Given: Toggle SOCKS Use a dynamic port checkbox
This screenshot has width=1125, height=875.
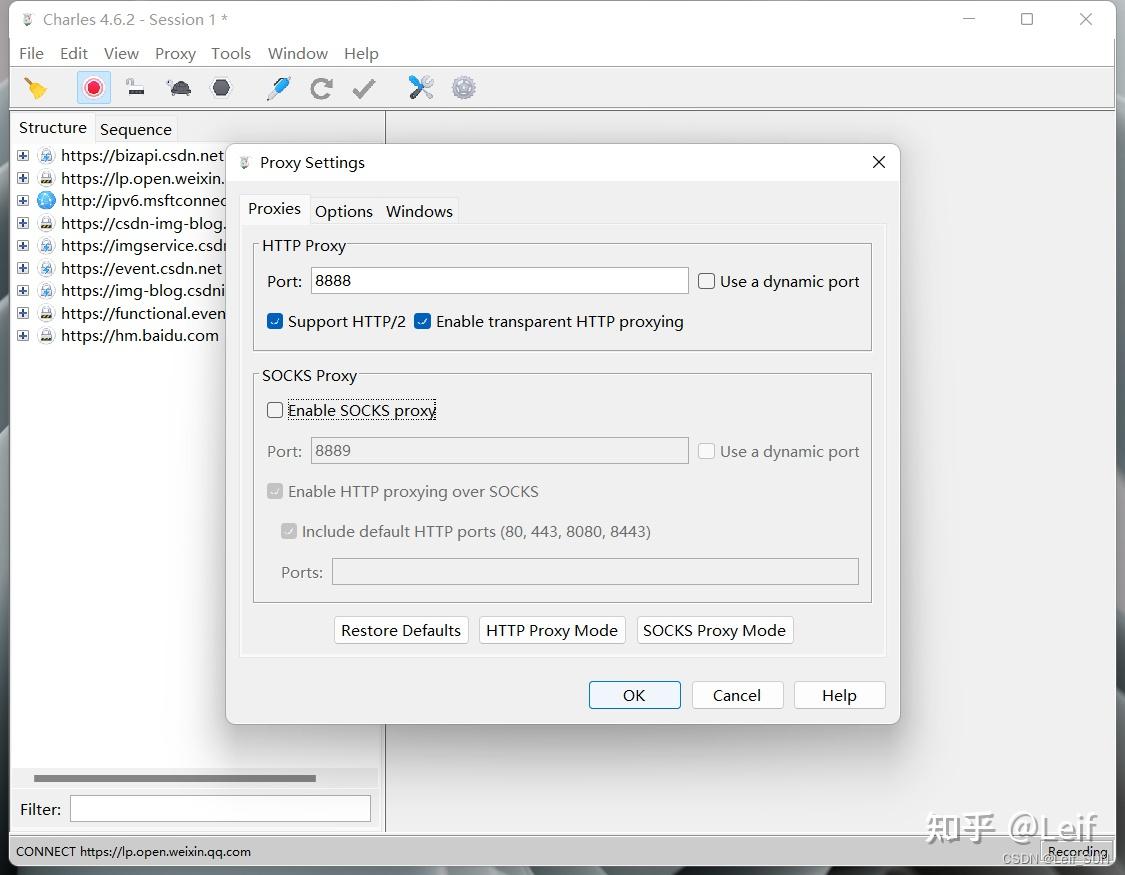Looking at the screenshot, I should pyautogui.click(x=706, y=451).
